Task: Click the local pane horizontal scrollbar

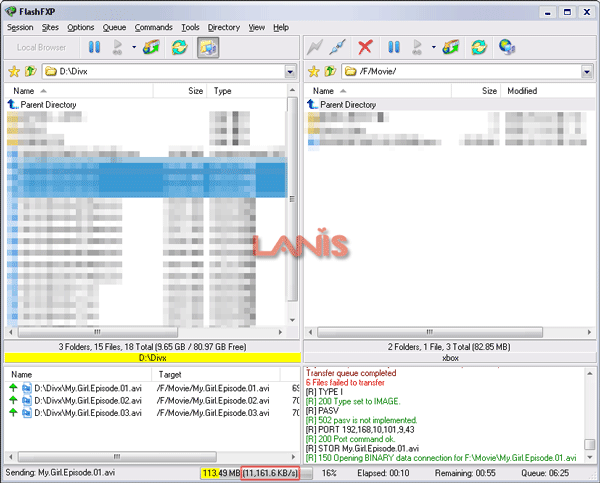Action: [98, 332]
